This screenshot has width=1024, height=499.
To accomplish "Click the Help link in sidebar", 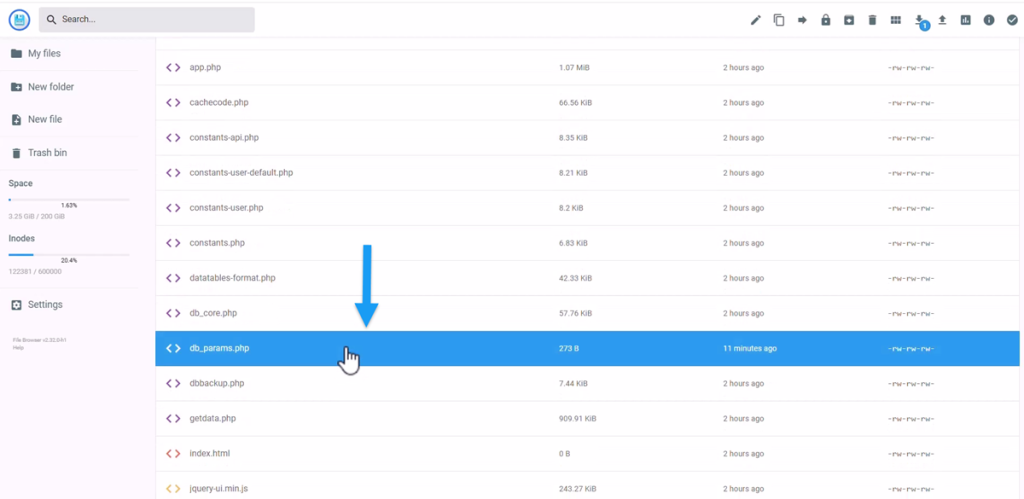I will pos(16,347).
